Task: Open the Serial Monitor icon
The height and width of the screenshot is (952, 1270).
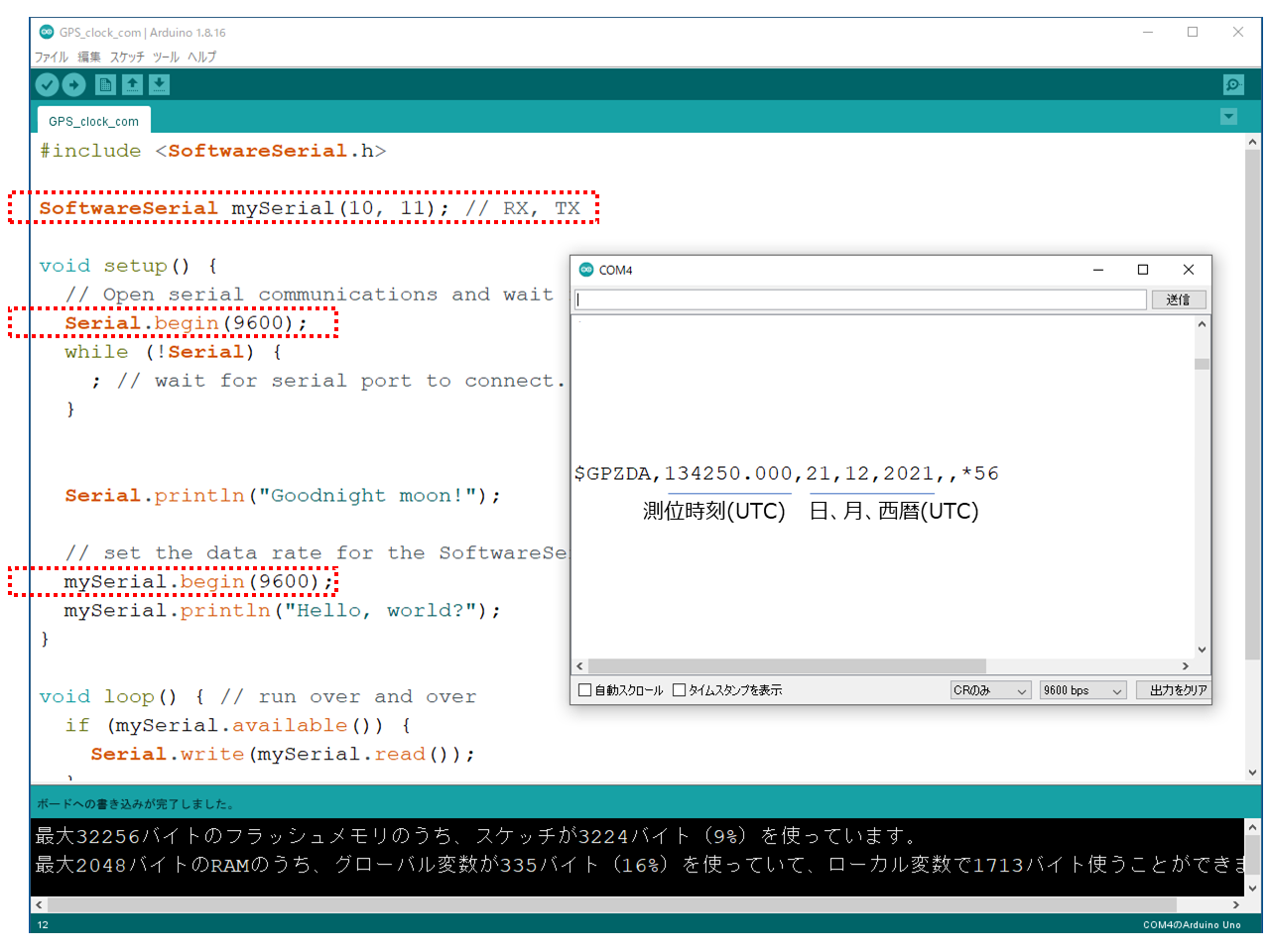Action: [x=1232, y=84]
